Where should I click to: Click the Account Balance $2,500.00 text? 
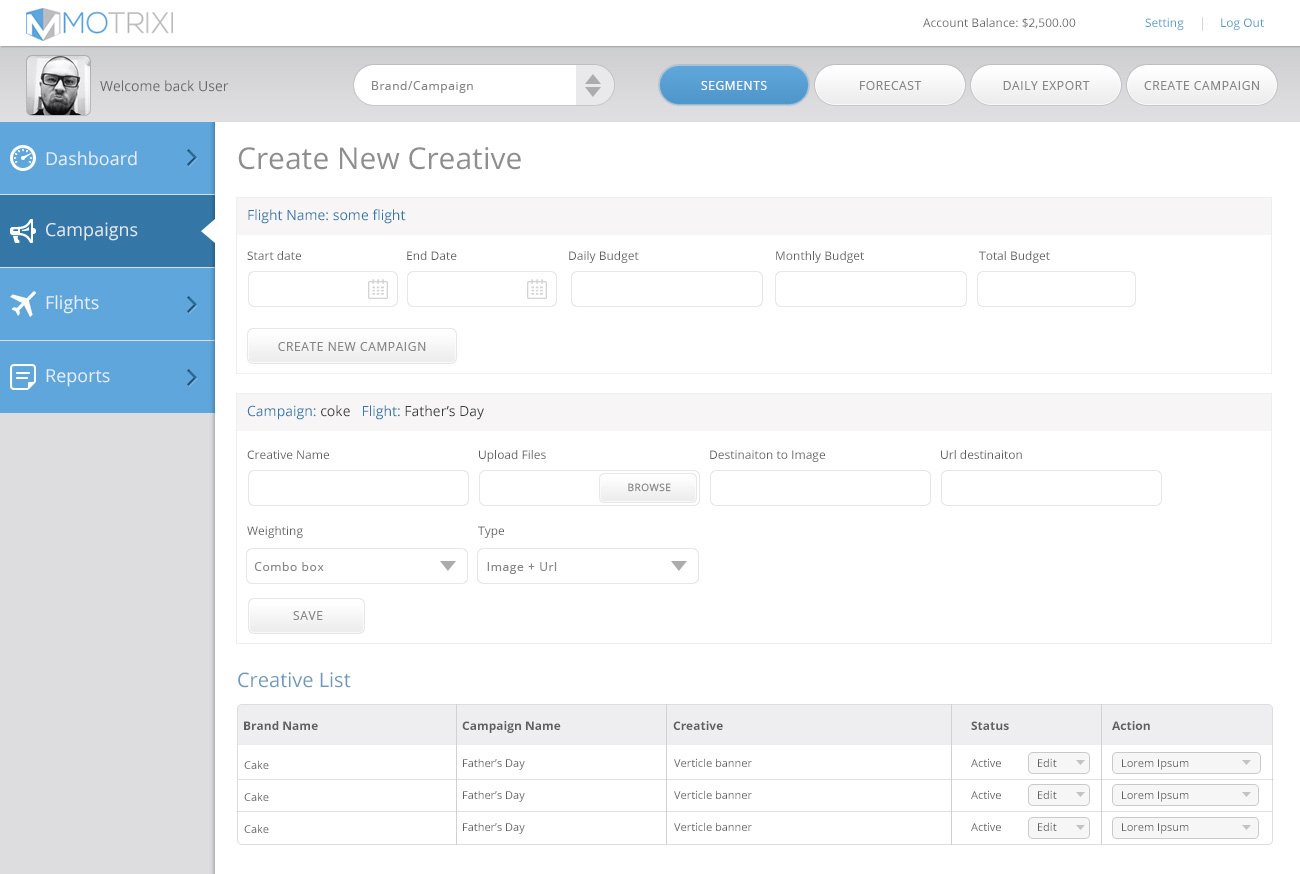[x=999, y=23]
